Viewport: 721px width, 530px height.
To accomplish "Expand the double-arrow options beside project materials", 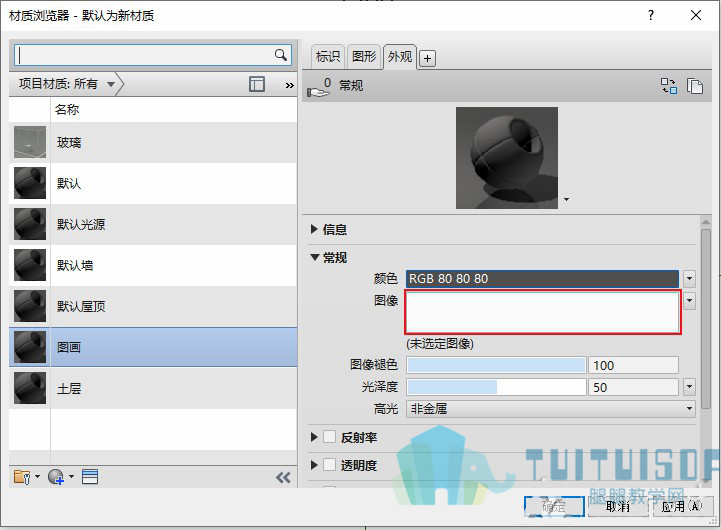I will (x=289, y=85).
